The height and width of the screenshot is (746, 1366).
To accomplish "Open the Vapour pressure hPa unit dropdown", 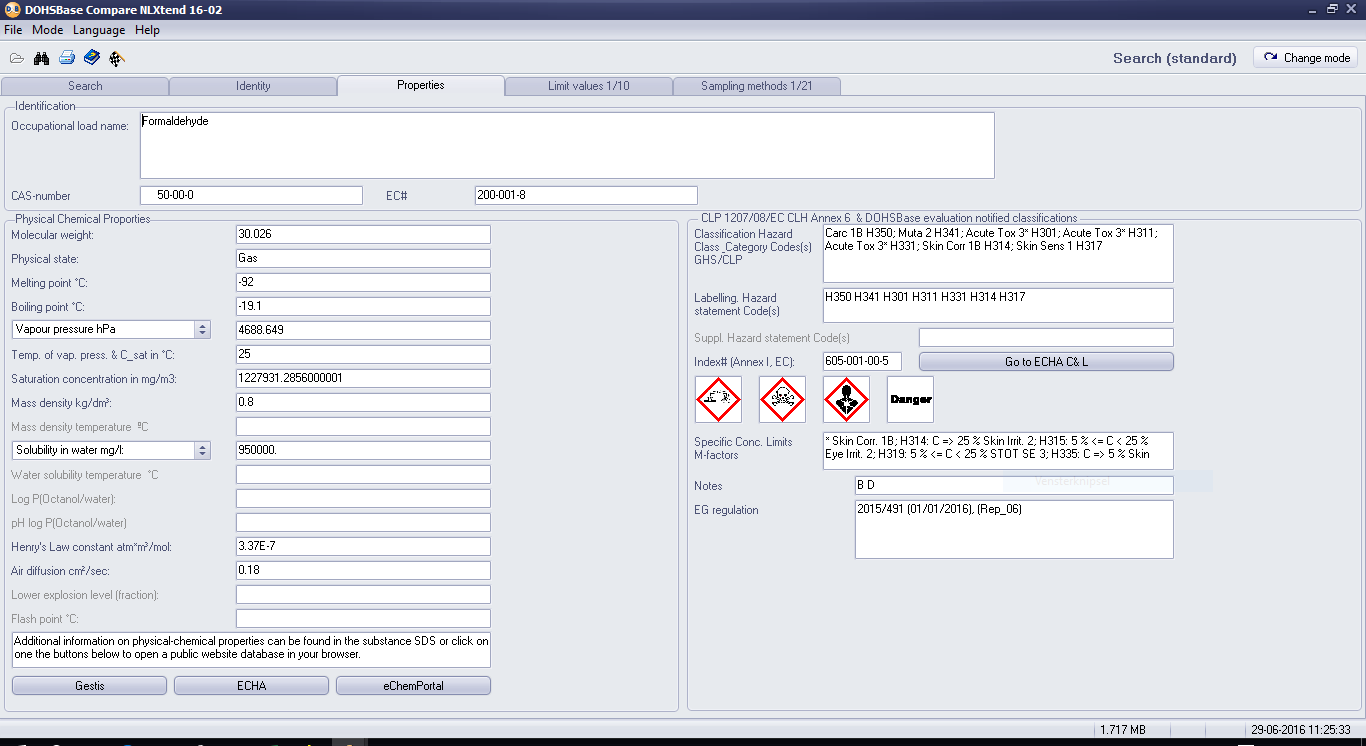I will tap(203, 330).
